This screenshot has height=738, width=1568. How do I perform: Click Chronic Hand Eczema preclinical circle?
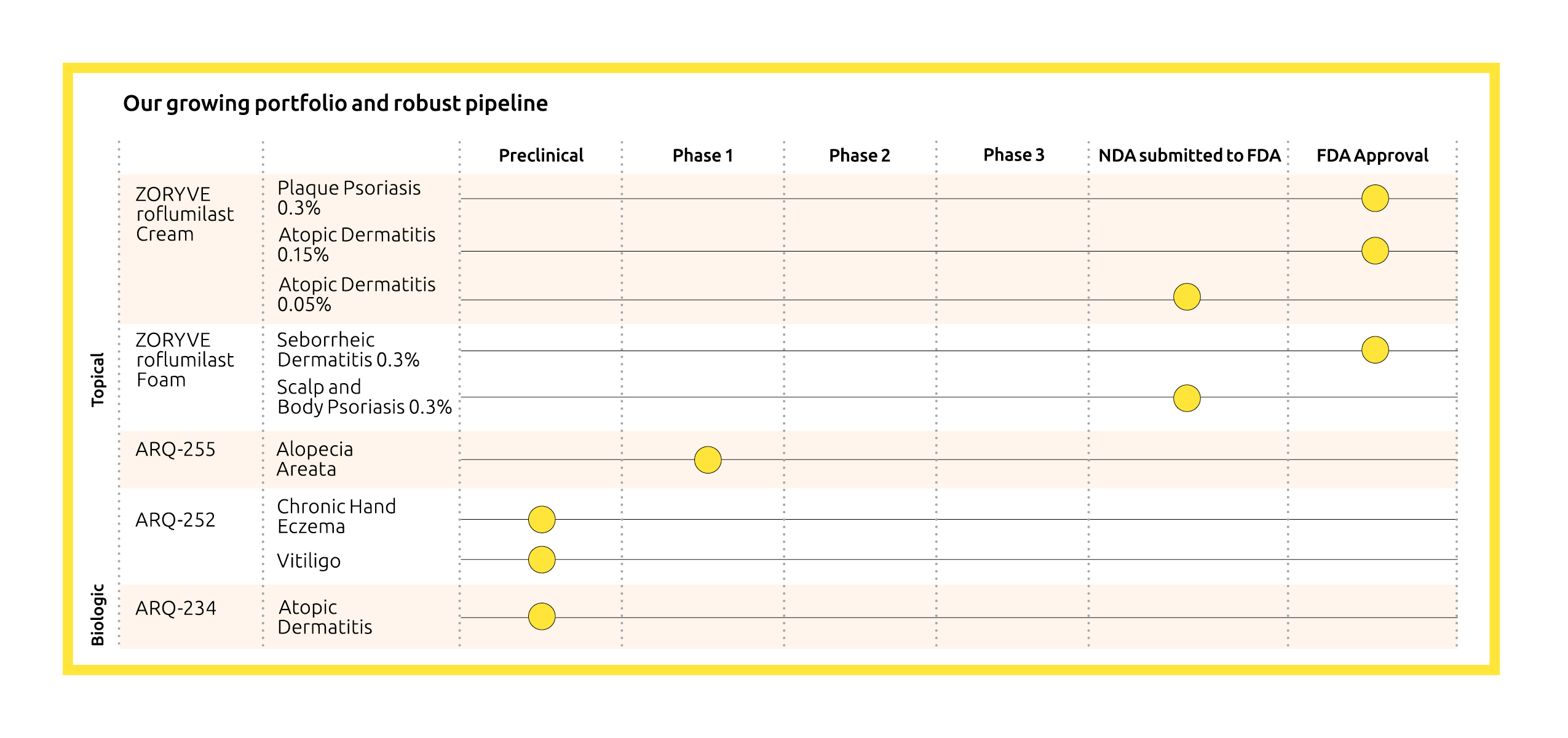[541, 519]
